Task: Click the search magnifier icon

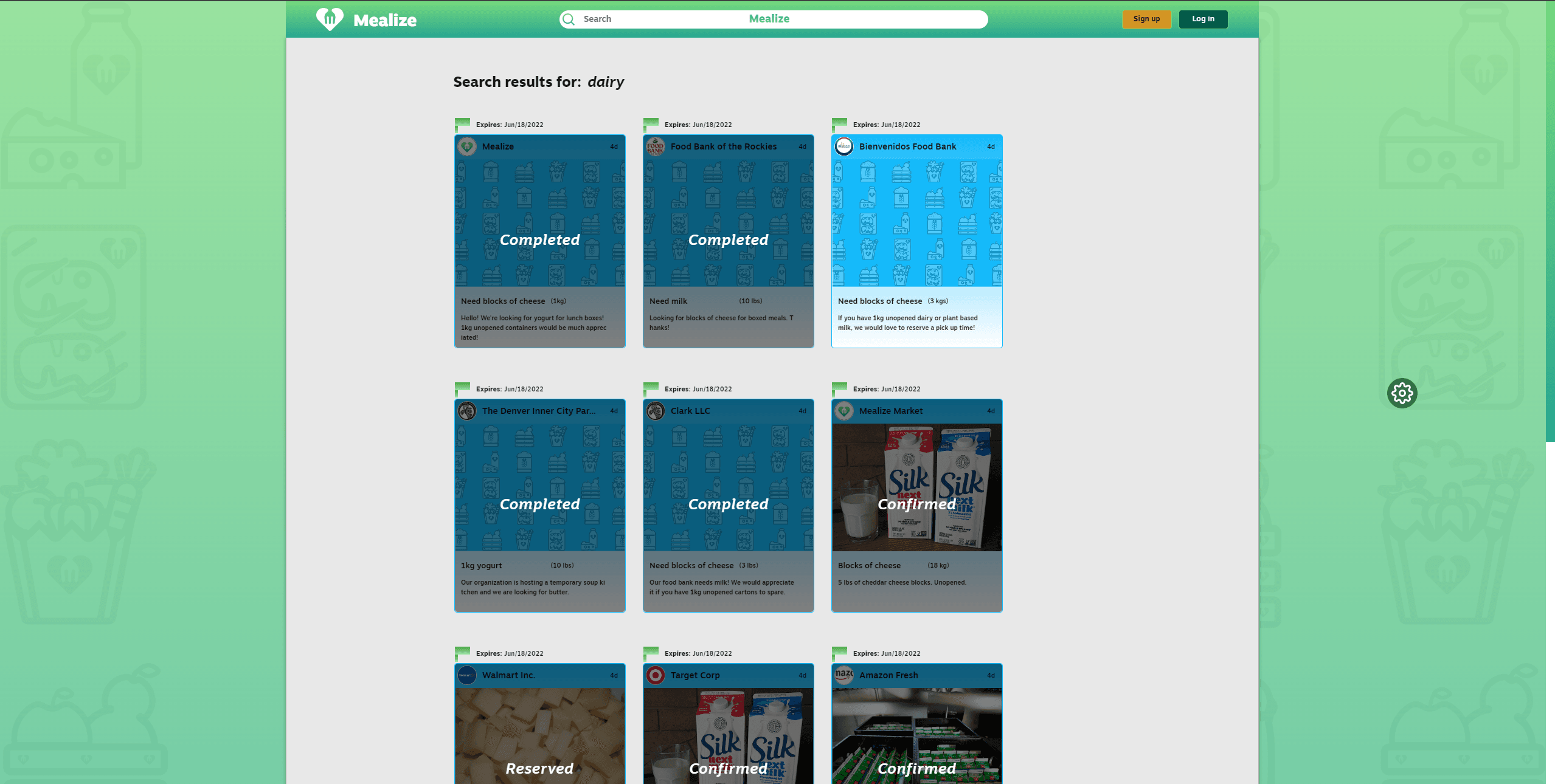Action: pyautogui.click(x=569, y=19)
